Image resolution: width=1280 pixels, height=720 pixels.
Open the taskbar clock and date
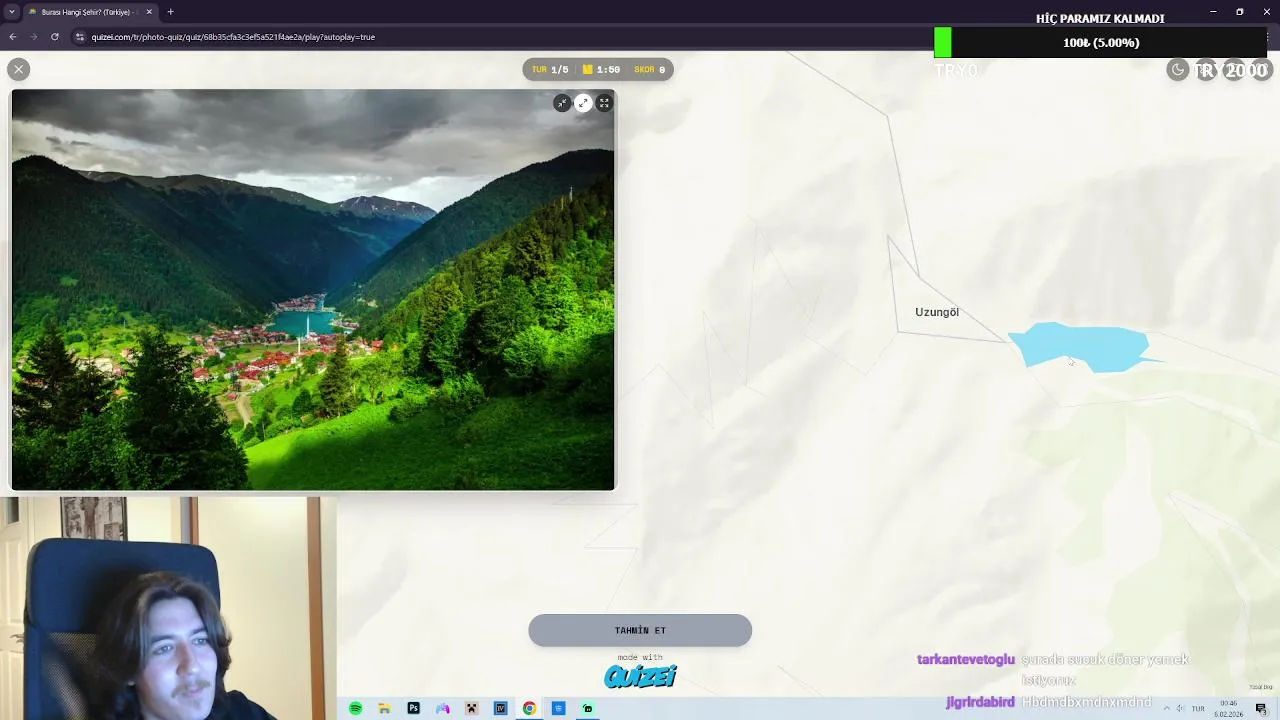1229,708
